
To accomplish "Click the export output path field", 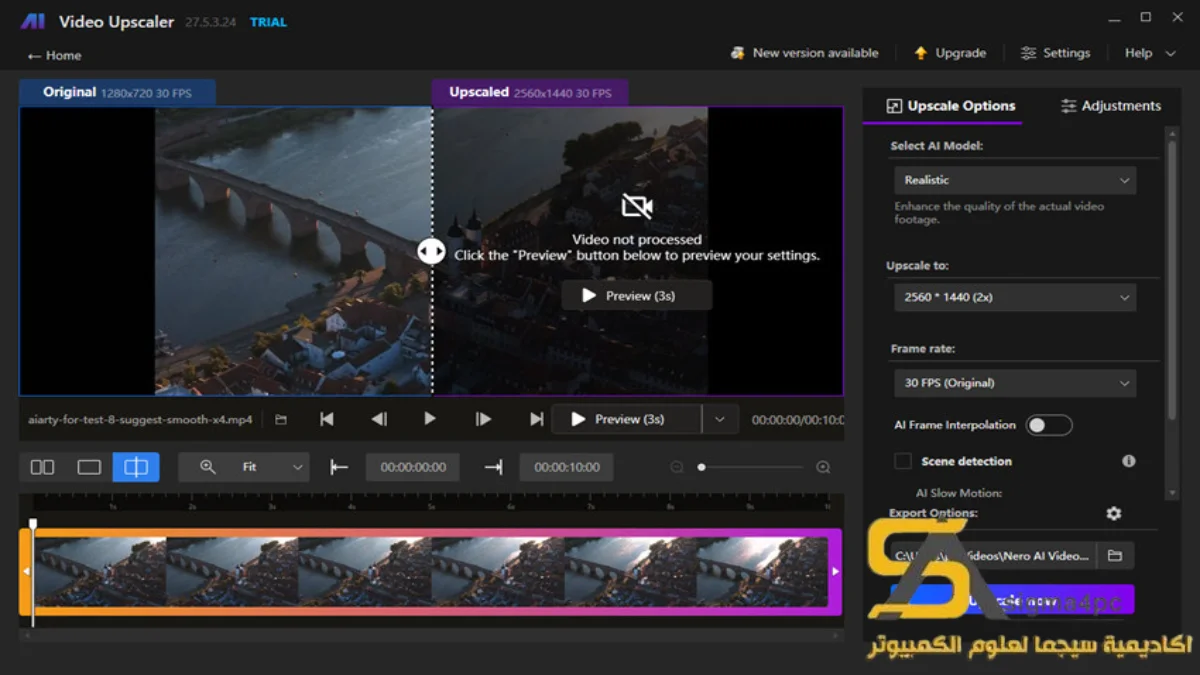I will [994, 556].
